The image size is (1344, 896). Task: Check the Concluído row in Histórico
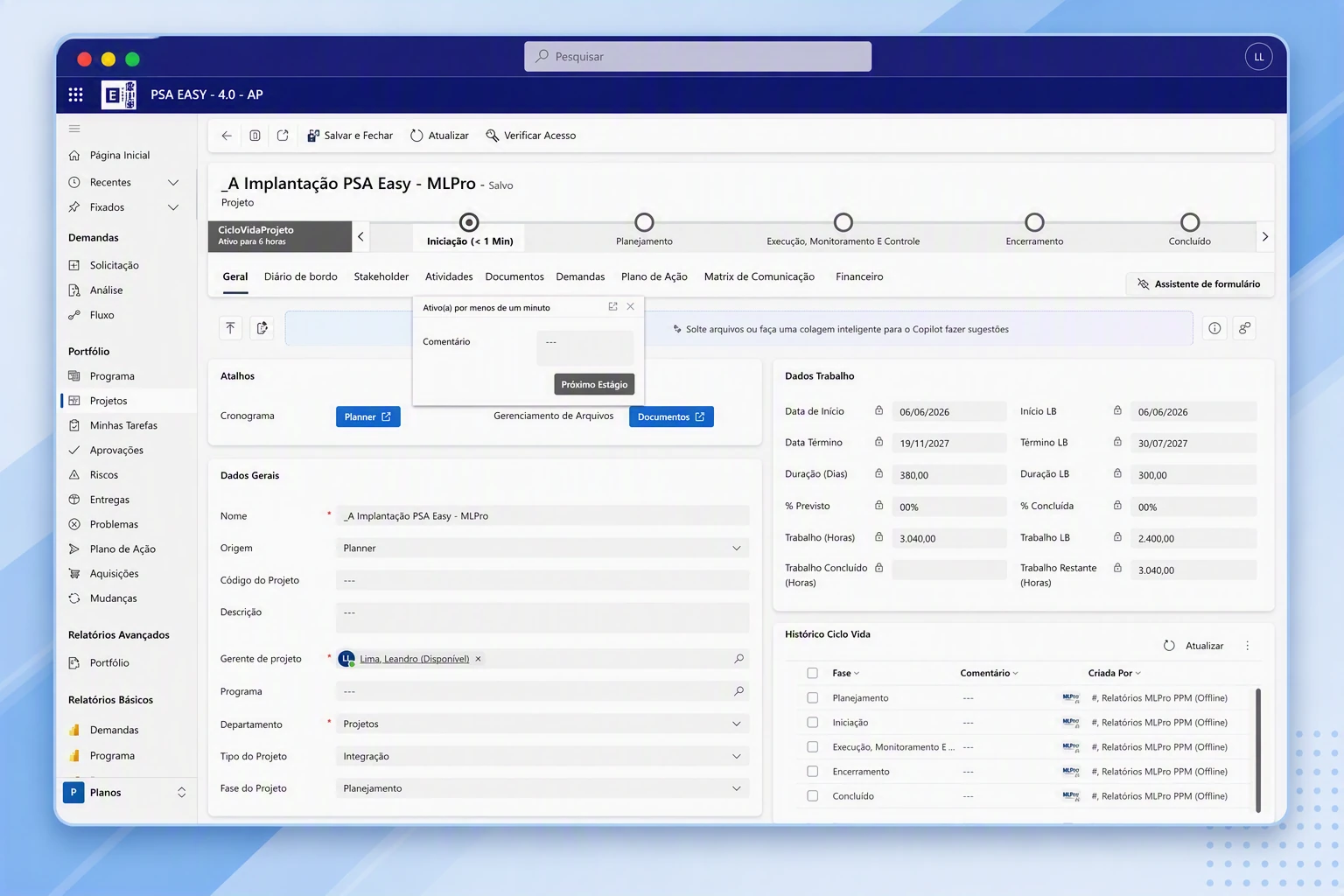point(812,796)
